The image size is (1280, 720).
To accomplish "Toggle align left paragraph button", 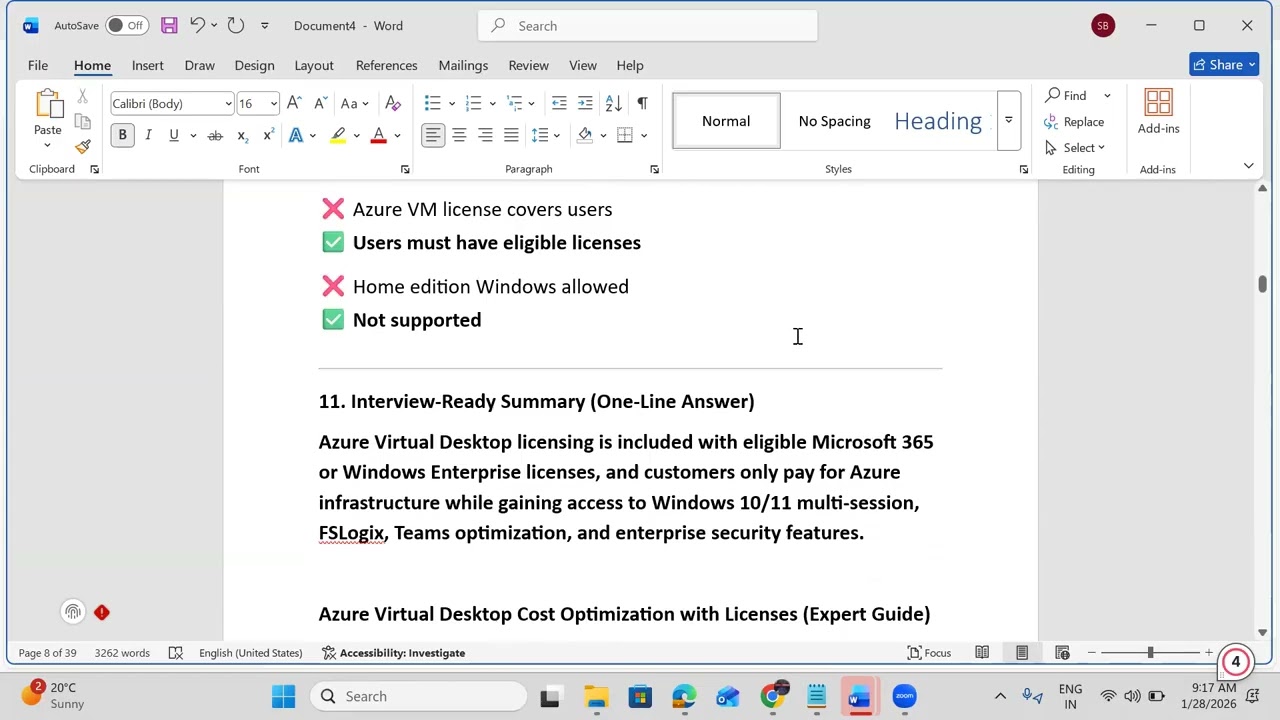I will coord(432,135).
